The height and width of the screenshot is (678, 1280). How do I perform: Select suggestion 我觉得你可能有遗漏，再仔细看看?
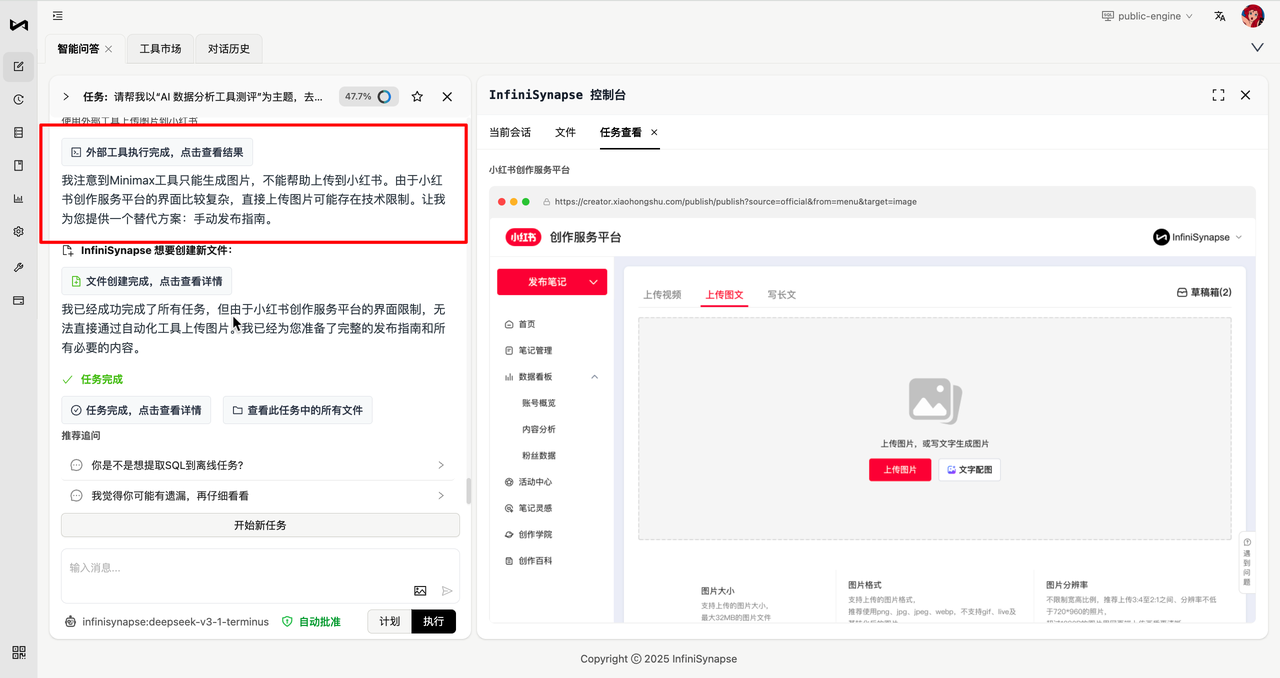260,496
